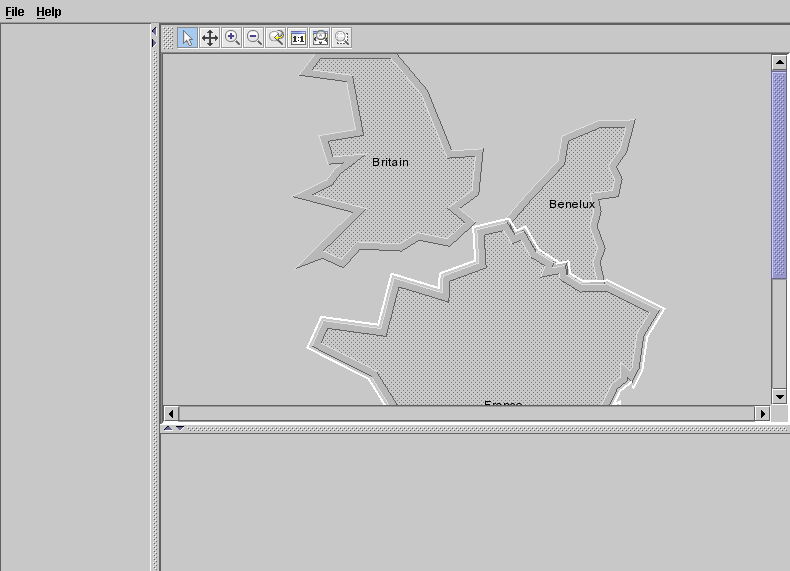The image size is (790, 571).
Task: Click the fit-to-window zoom icon
Action: click(x=320, y=38)
